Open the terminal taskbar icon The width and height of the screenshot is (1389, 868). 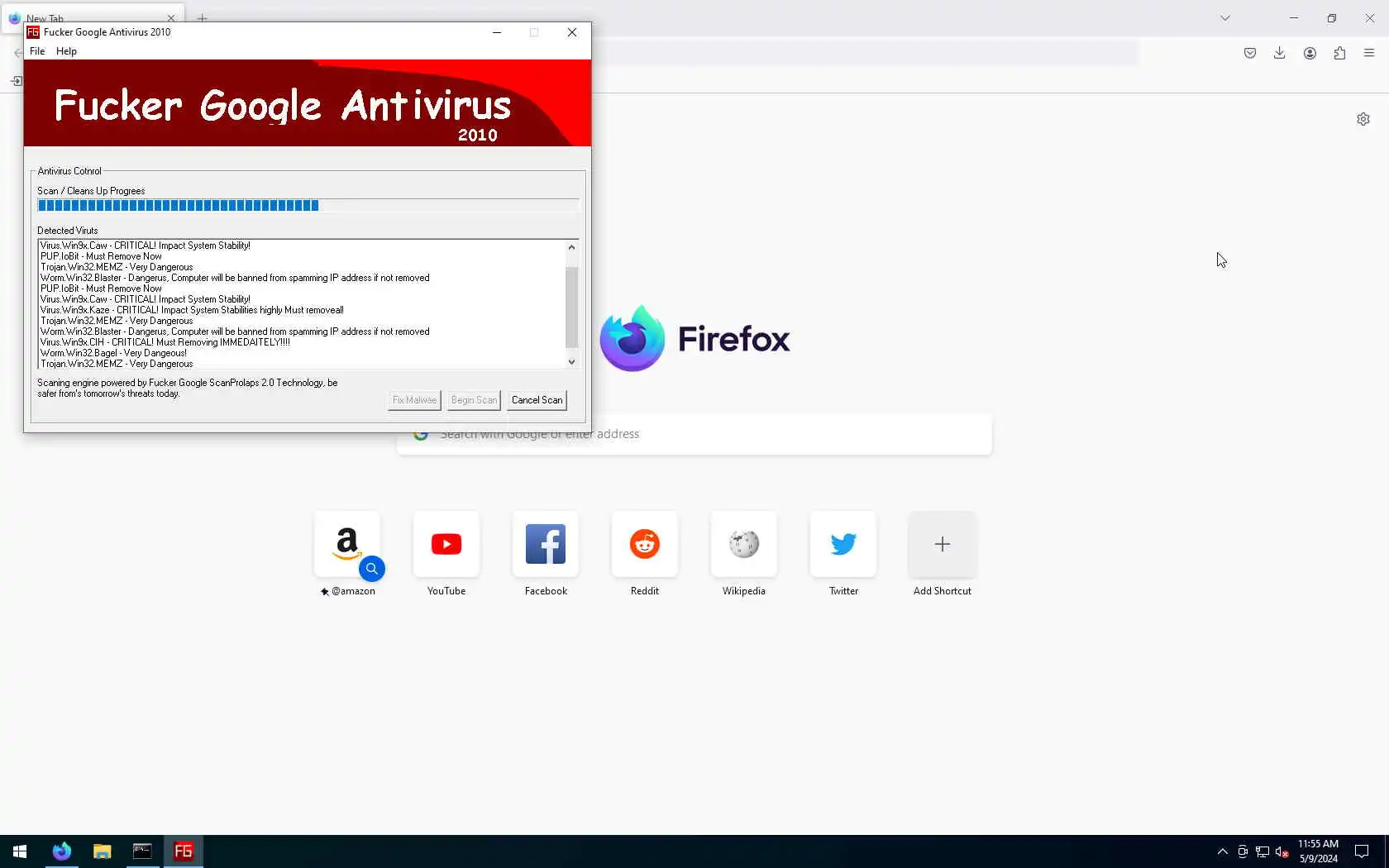click(142, 851)
